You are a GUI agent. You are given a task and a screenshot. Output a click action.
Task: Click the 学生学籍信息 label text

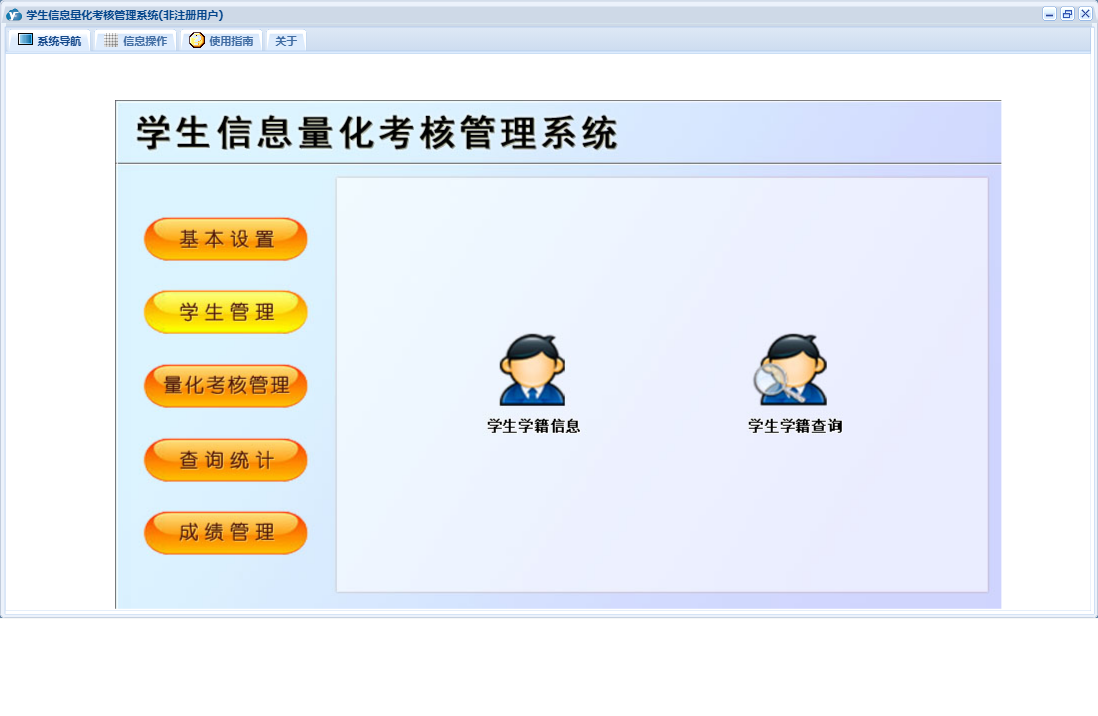(534, 426)
